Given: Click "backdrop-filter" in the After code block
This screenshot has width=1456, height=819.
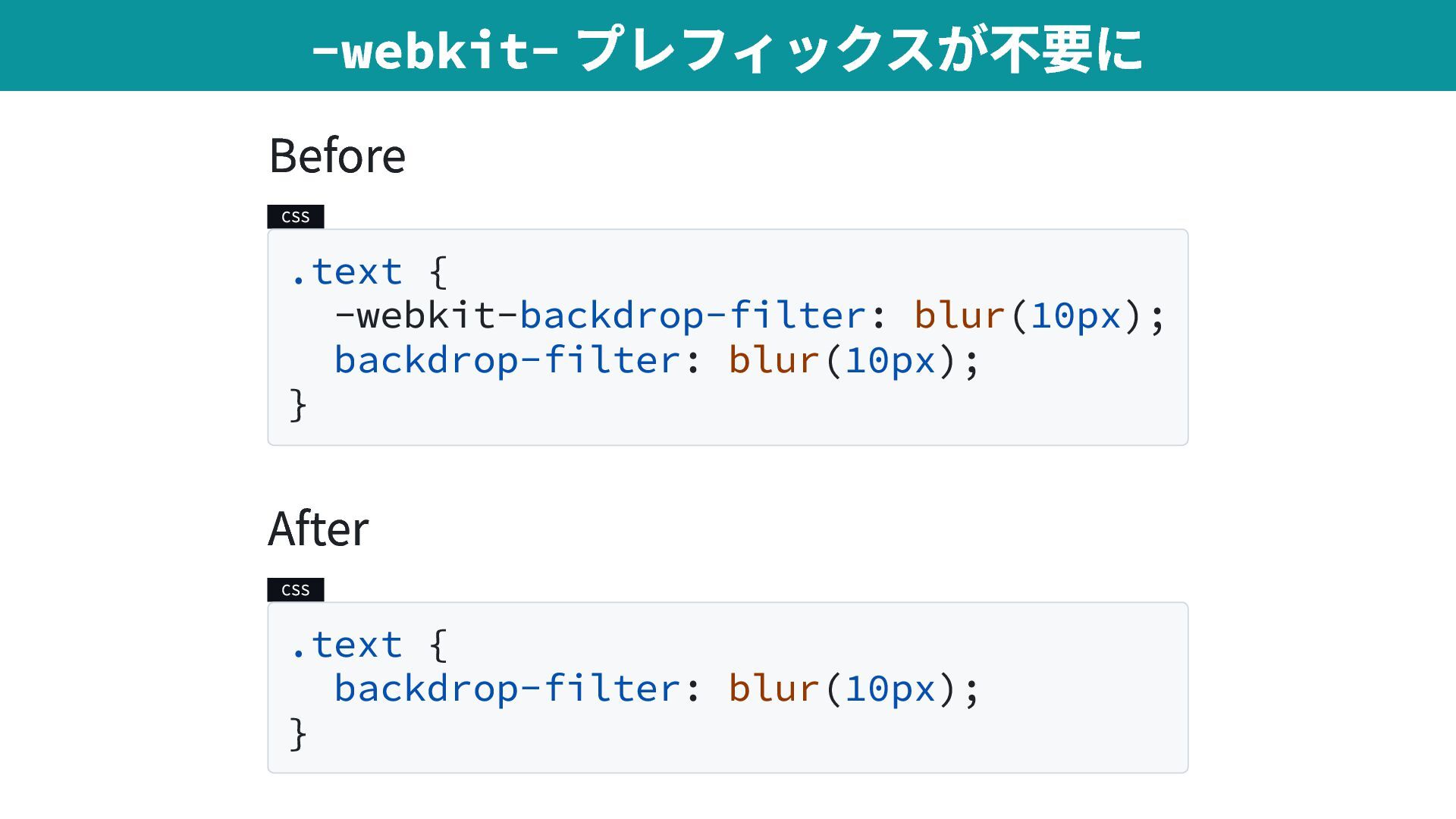Looking at the screenshot, I should [x=507, y=689].
